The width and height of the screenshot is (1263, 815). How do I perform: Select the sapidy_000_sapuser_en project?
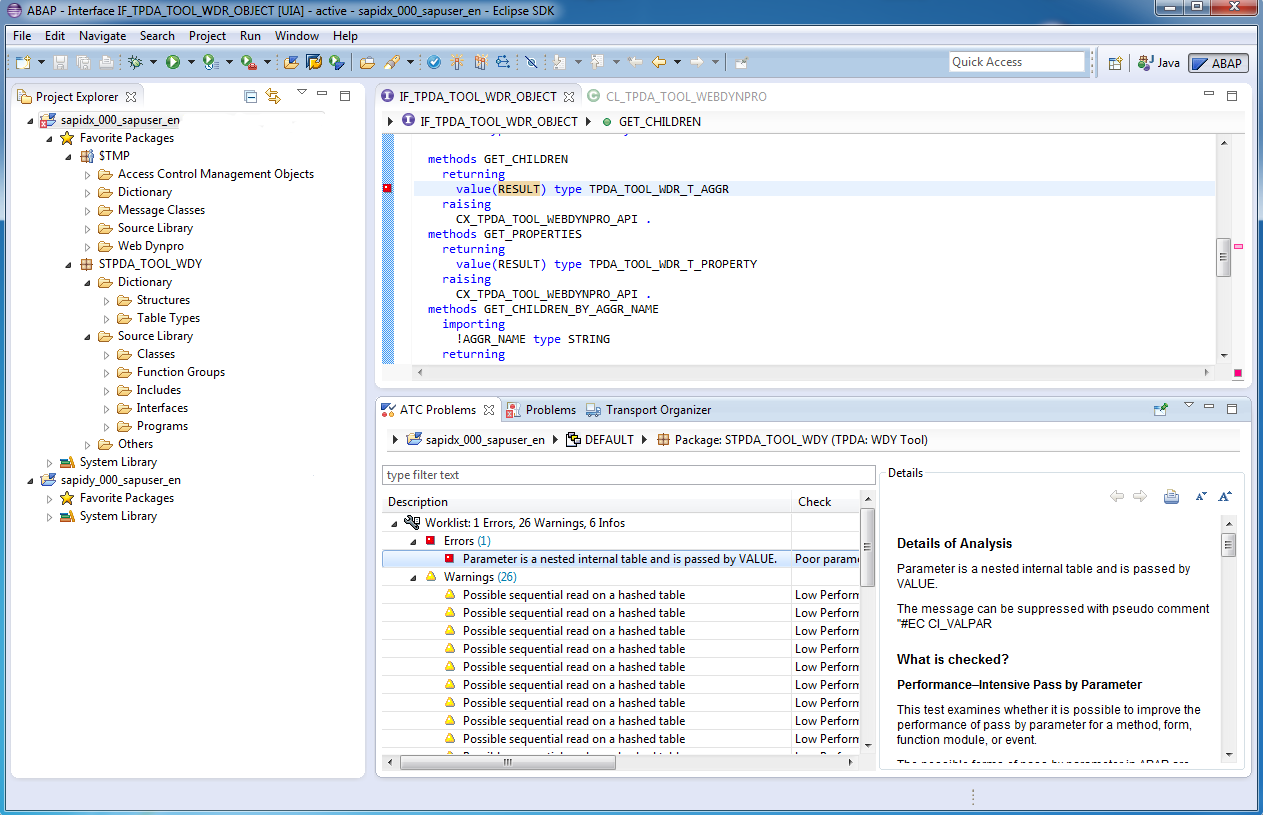pyautogui.click(x=120, y=480)
